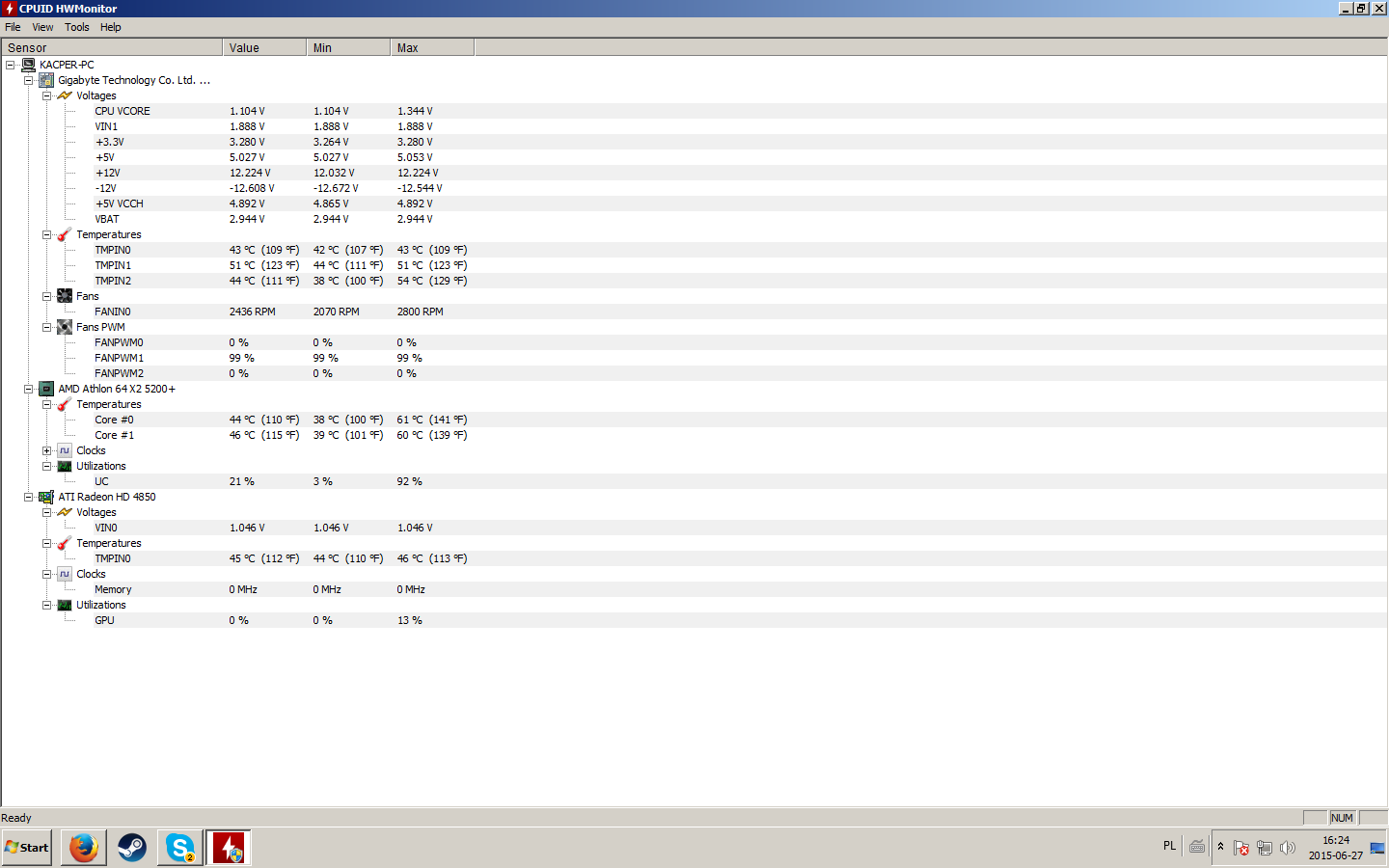Viewport: 1389px width, 868px height.
Task: Click the Value column header
Action: 264,47
